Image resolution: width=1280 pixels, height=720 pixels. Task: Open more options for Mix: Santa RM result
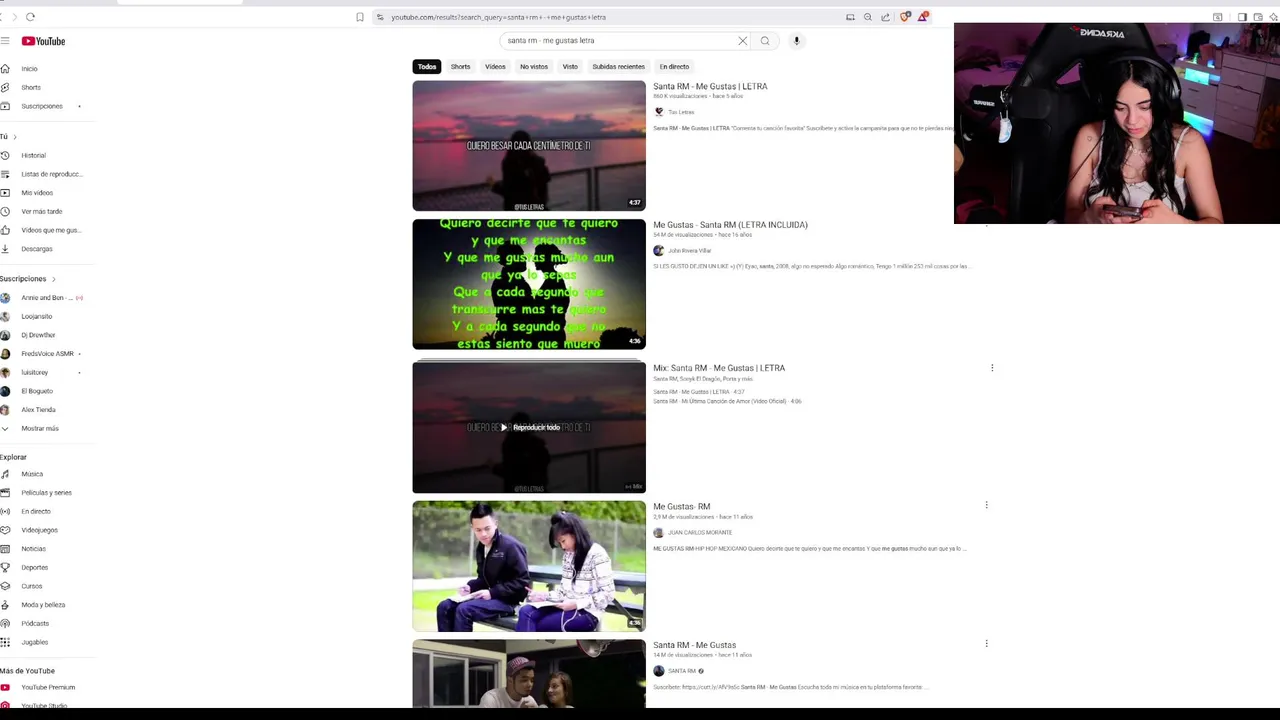coord(992,368)
